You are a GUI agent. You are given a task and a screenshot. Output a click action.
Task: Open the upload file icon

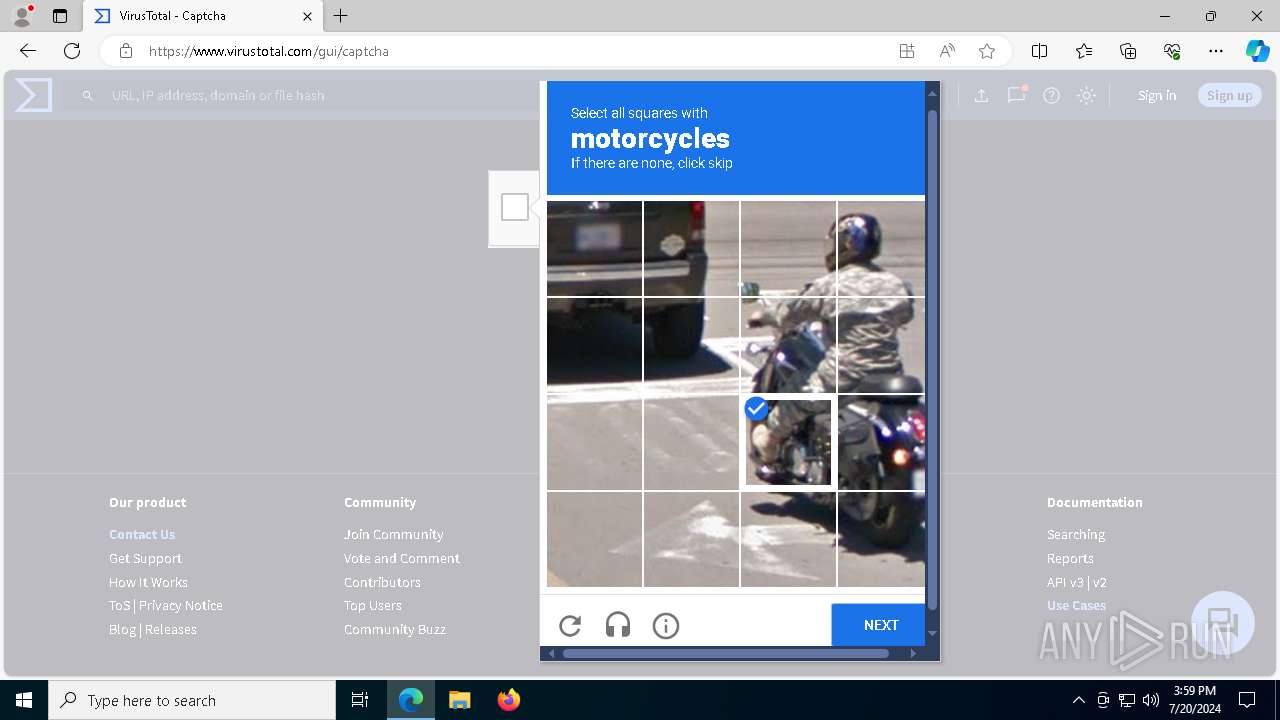[x=981, y=95]
